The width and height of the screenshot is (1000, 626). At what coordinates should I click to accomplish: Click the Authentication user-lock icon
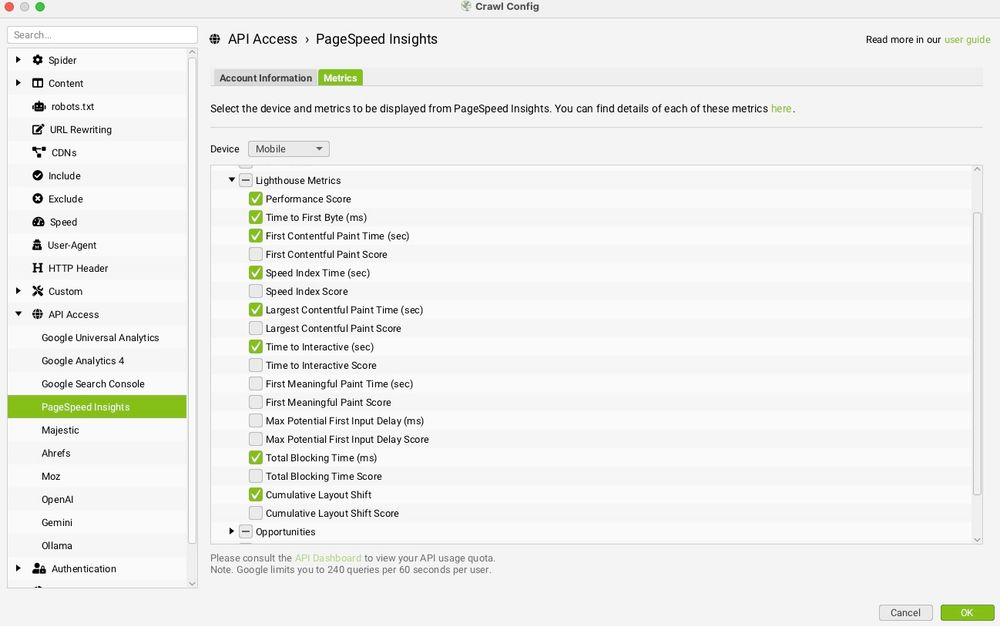(x=39, y=569)
